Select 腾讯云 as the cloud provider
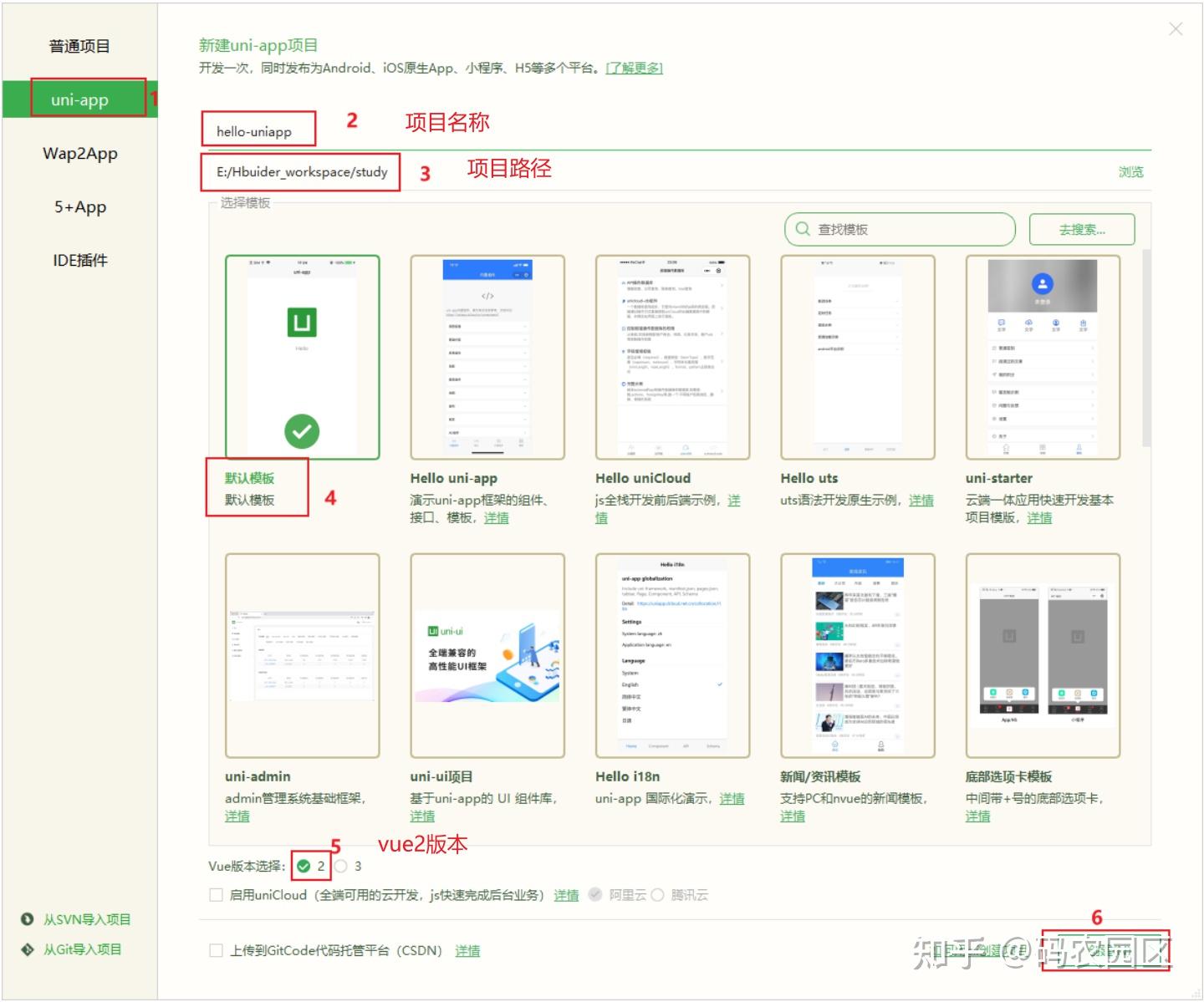The height and width of the screenshot is (1002, 1204). [x=659, y=894]
